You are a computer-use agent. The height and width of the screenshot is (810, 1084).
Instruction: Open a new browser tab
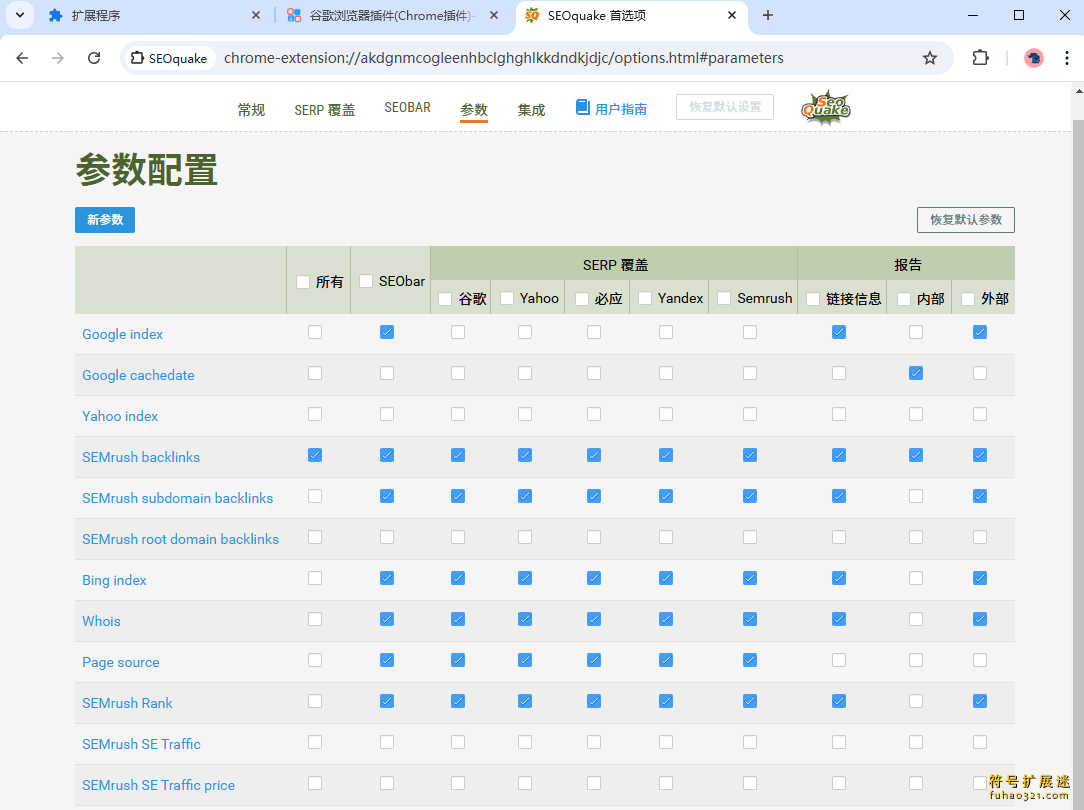click(767, 15)
